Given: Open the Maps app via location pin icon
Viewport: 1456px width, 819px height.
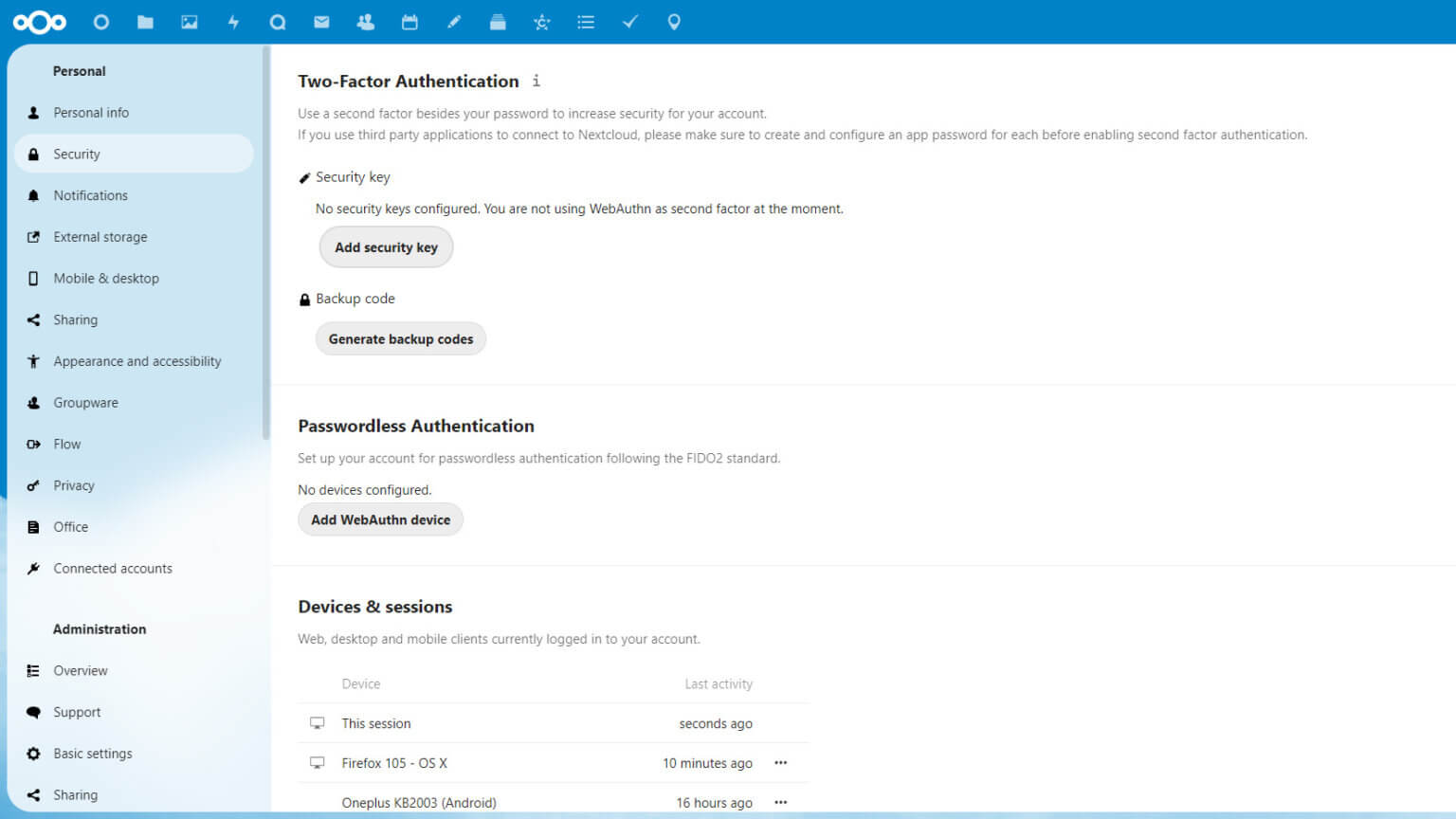Looking at the screenshot, I should 673,21.
